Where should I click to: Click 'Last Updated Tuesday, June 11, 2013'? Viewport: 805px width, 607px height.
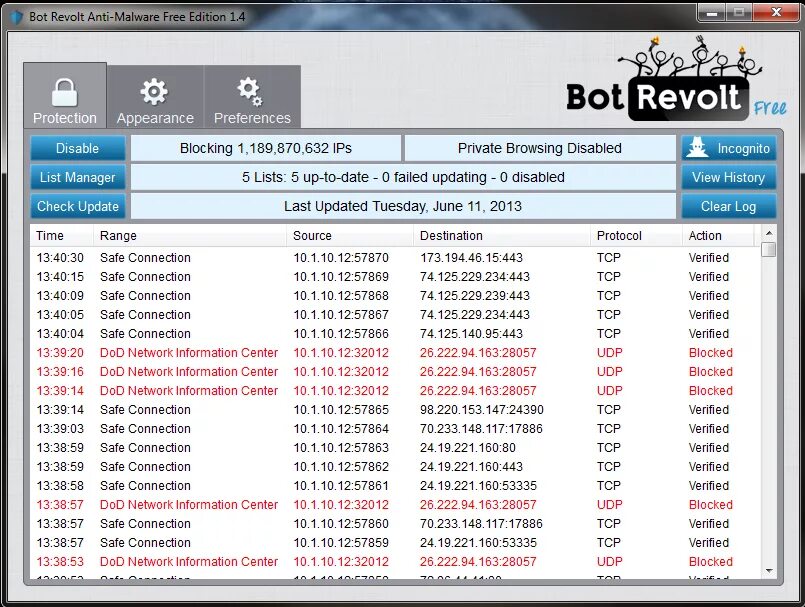pos(403,206)
